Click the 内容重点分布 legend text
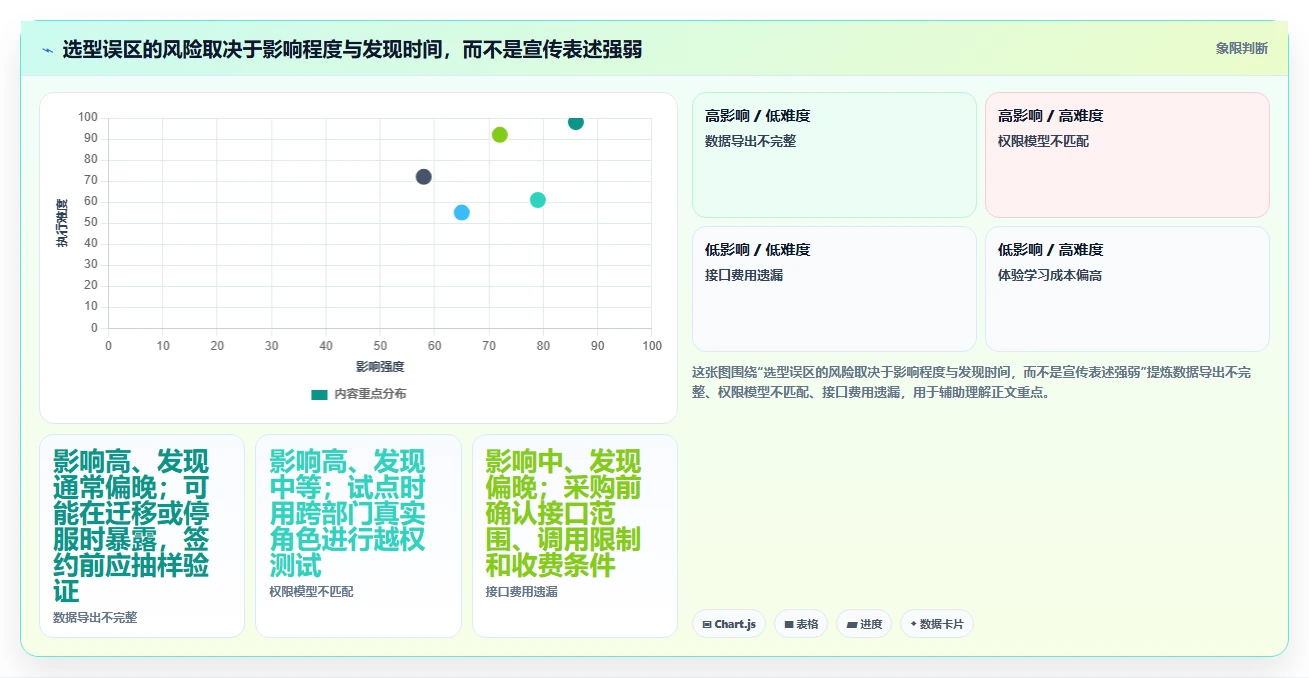The height and width of the screenshot is (678, 1309). [370, 394]
